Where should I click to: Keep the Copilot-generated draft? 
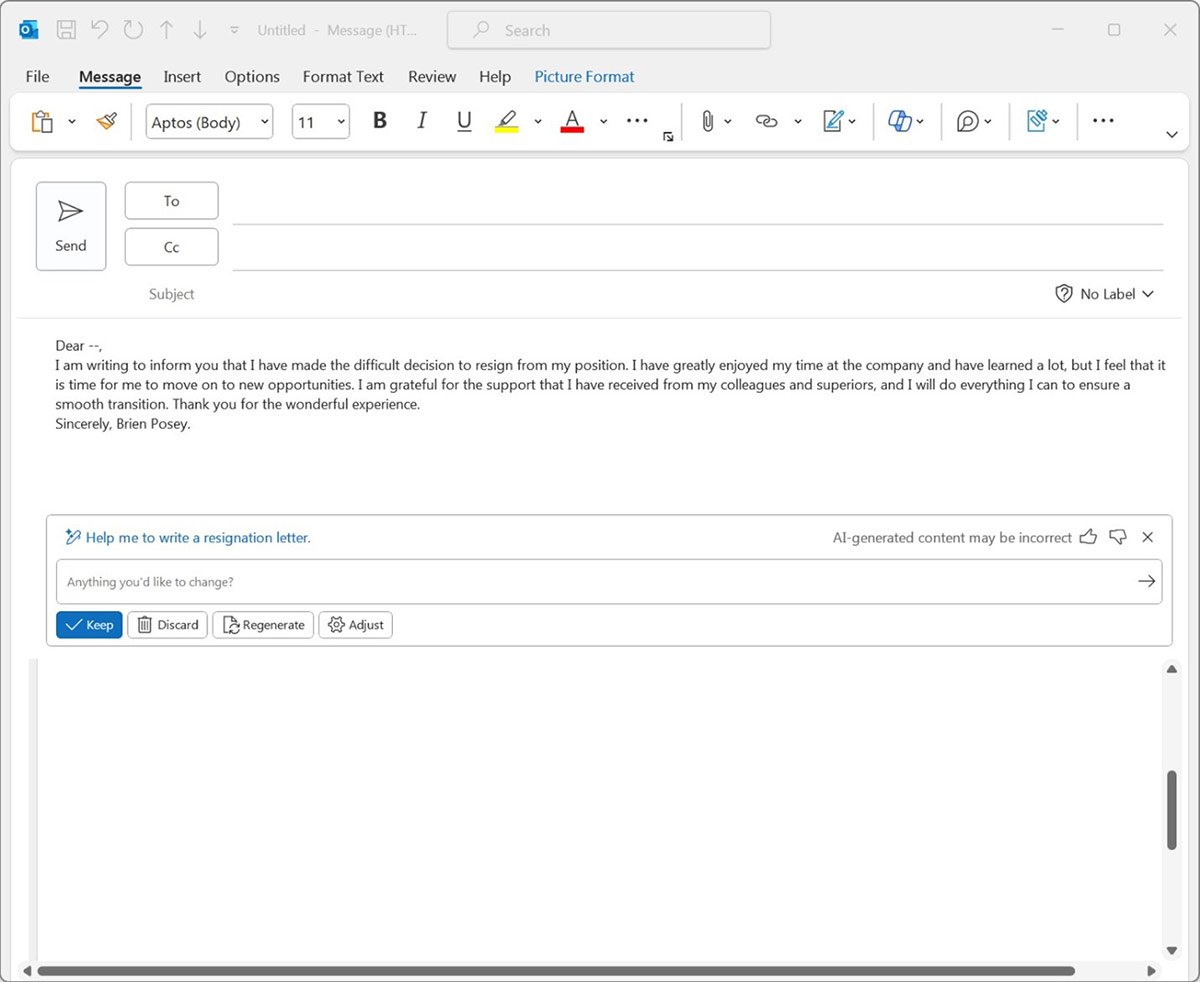coord(89,624)
